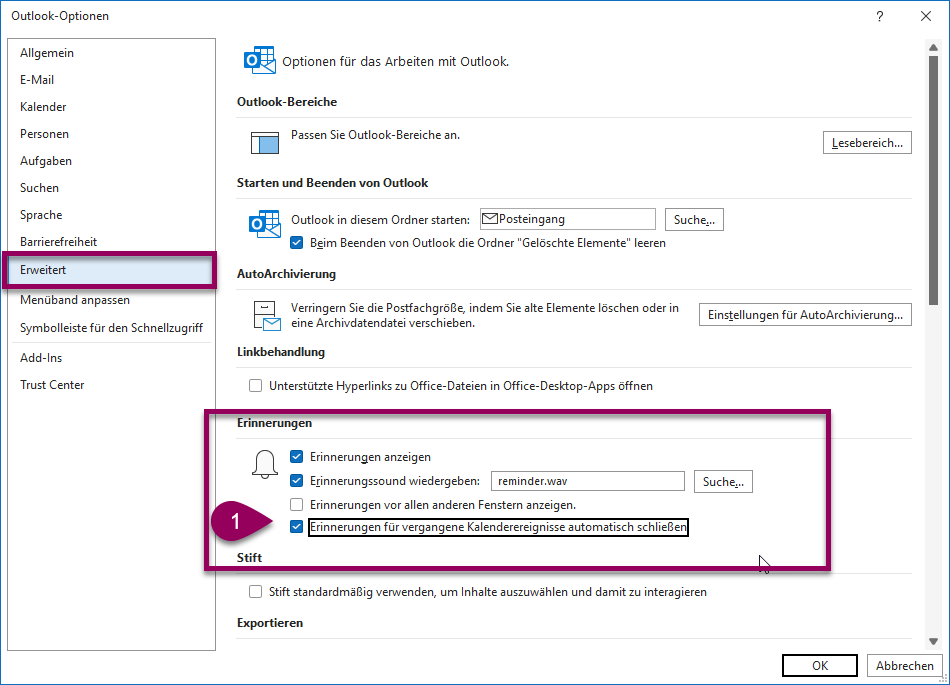The height and width of the screenshot is (685, 950).
Task: Select the Erweitert category
Action: [111, 270]
